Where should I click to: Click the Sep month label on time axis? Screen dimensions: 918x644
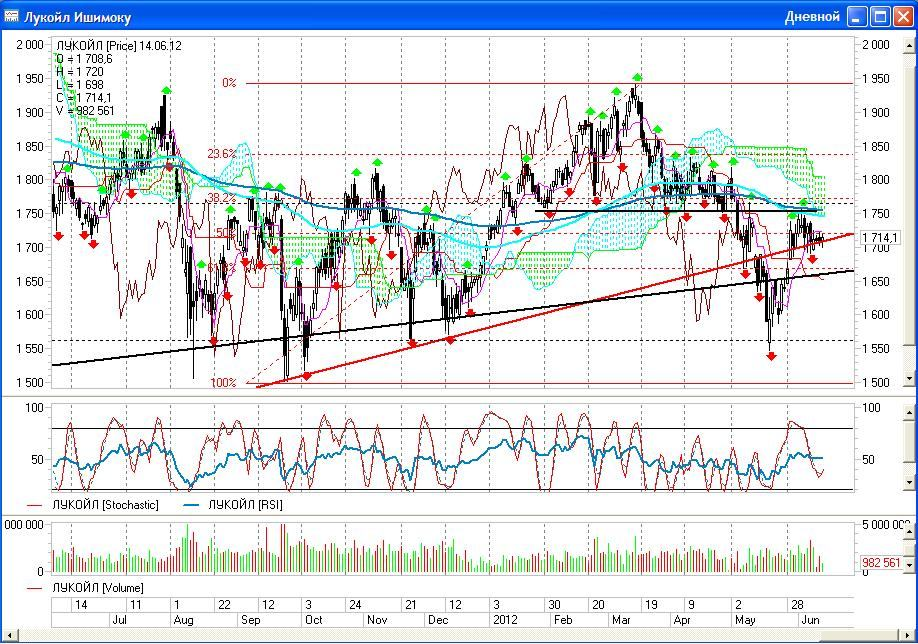point(251,619)
